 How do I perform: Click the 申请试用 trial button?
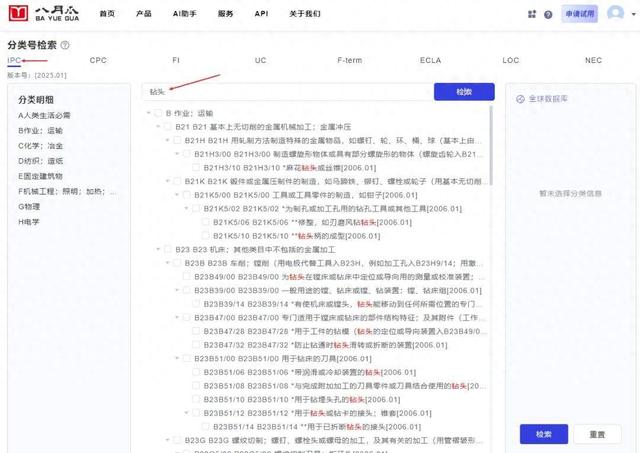click(578, 14)
